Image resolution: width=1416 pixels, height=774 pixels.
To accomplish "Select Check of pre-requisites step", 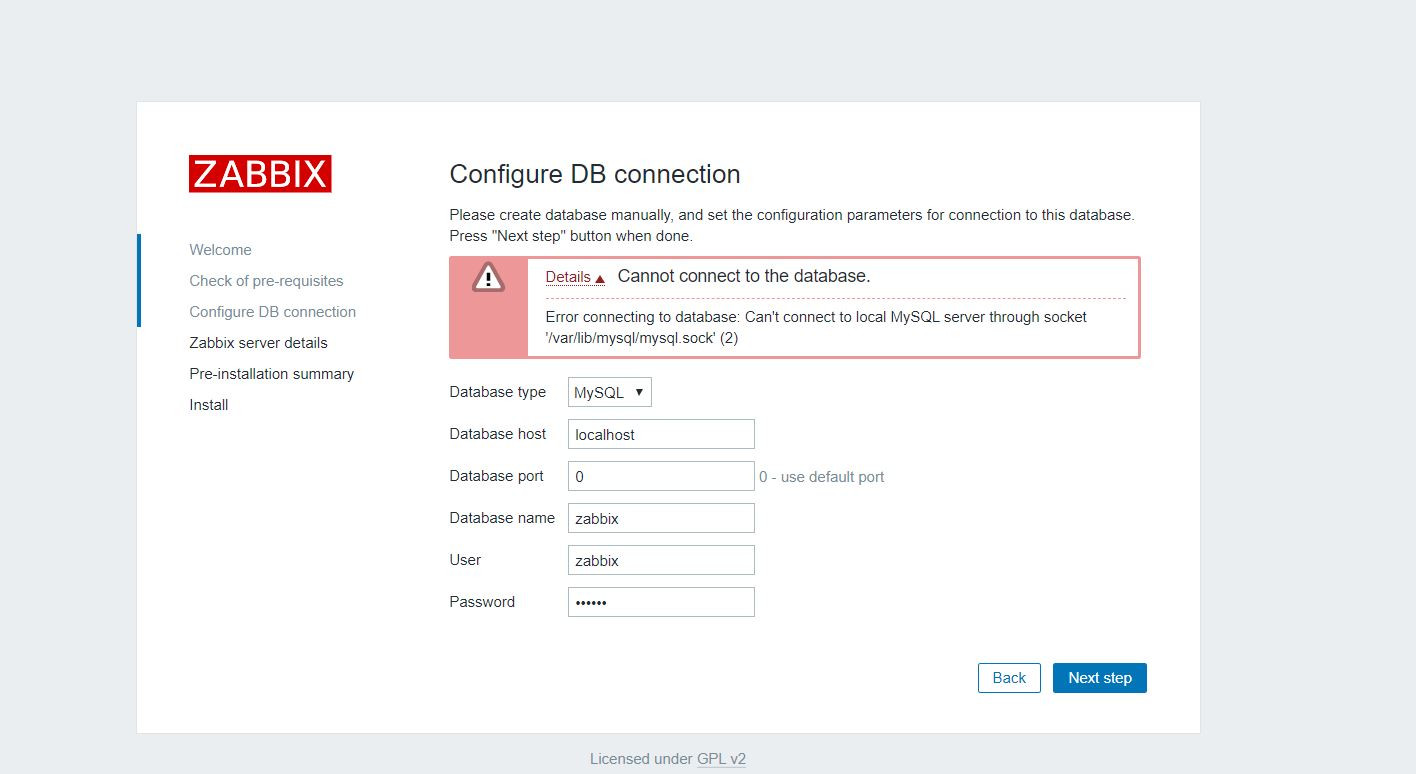I will coord(266,281).
